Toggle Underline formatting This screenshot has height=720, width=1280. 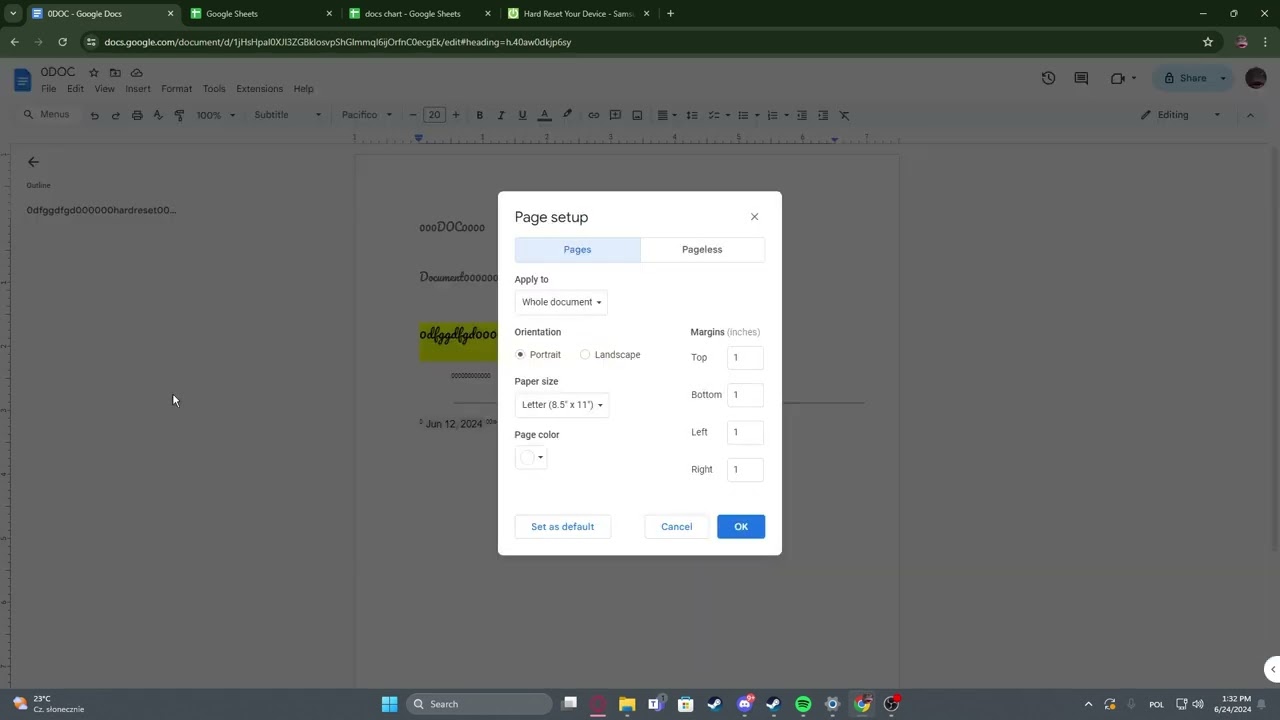(522, 115)
